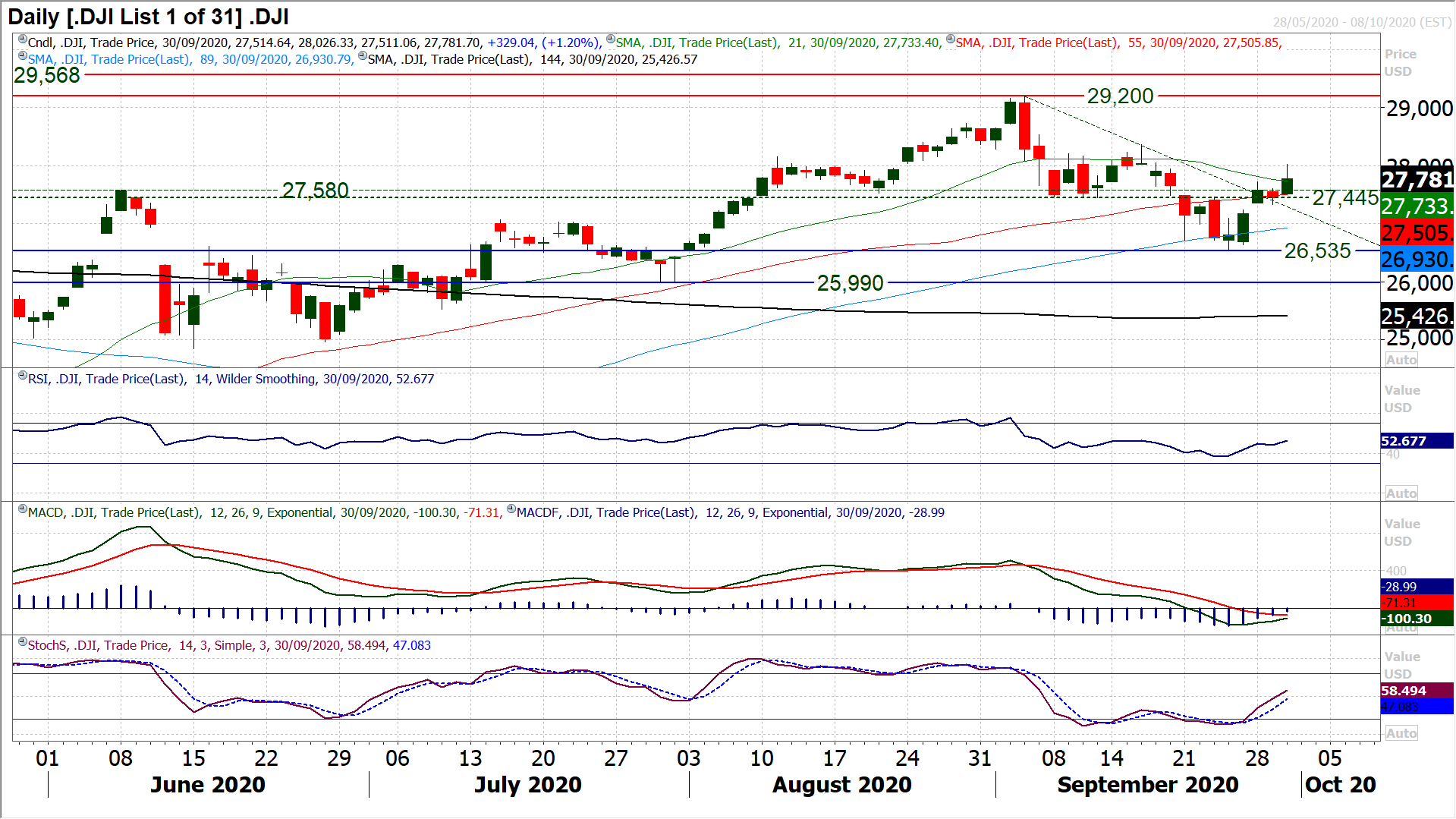
Task: Click the StochS indicator marker icon
Action: coord(23,642)
